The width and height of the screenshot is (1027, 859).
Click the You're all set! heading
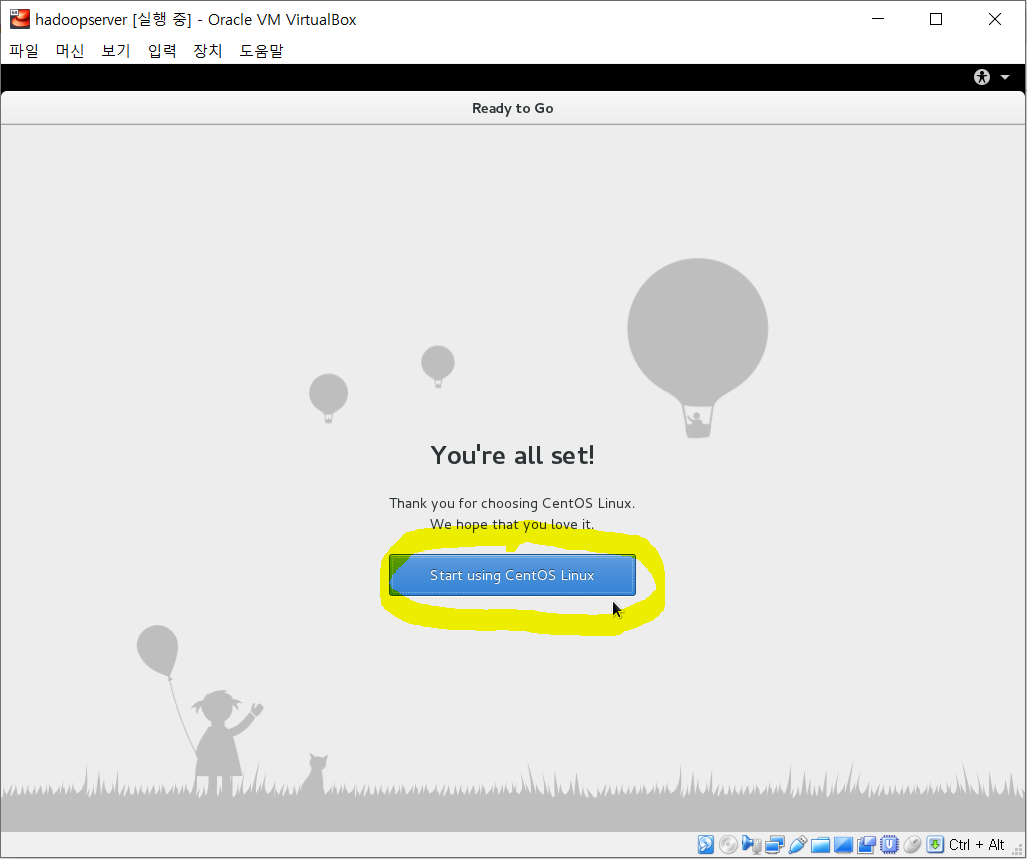pos(512,454)
